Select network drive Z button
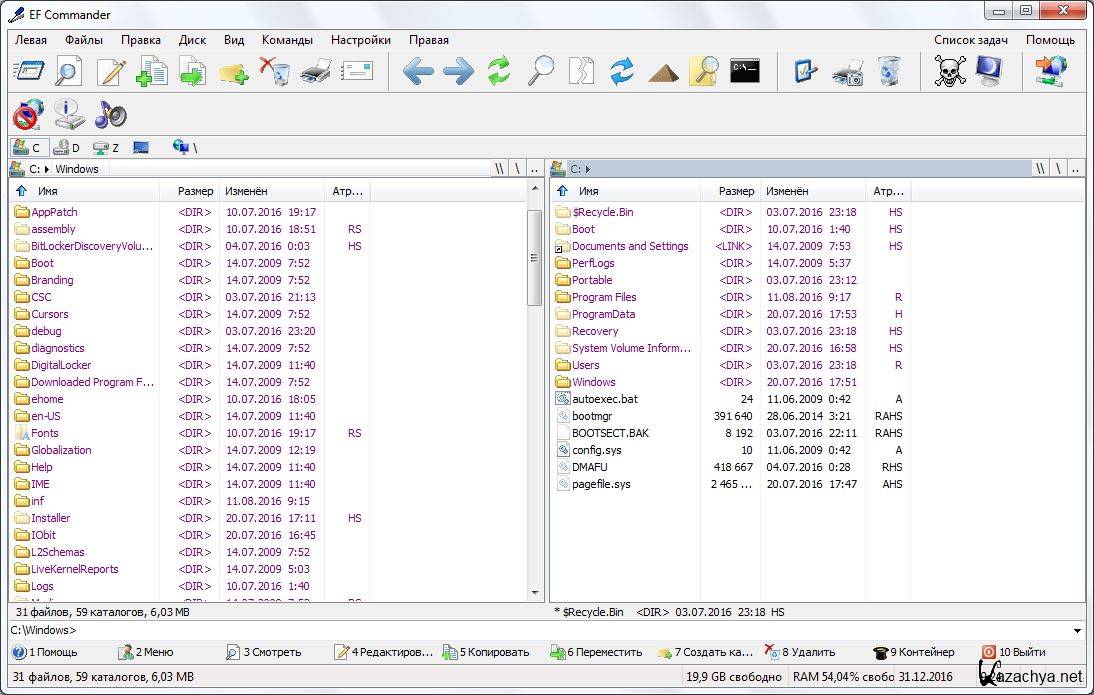 pyautogui.click(x=106, y=148)
